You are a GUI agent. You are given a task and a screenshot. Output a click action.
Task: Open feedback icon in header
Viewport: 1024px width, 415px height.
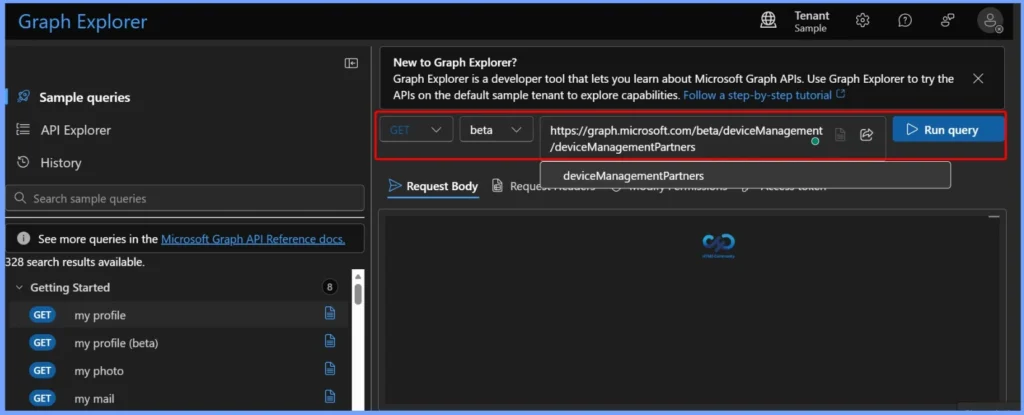pos(947,21)
